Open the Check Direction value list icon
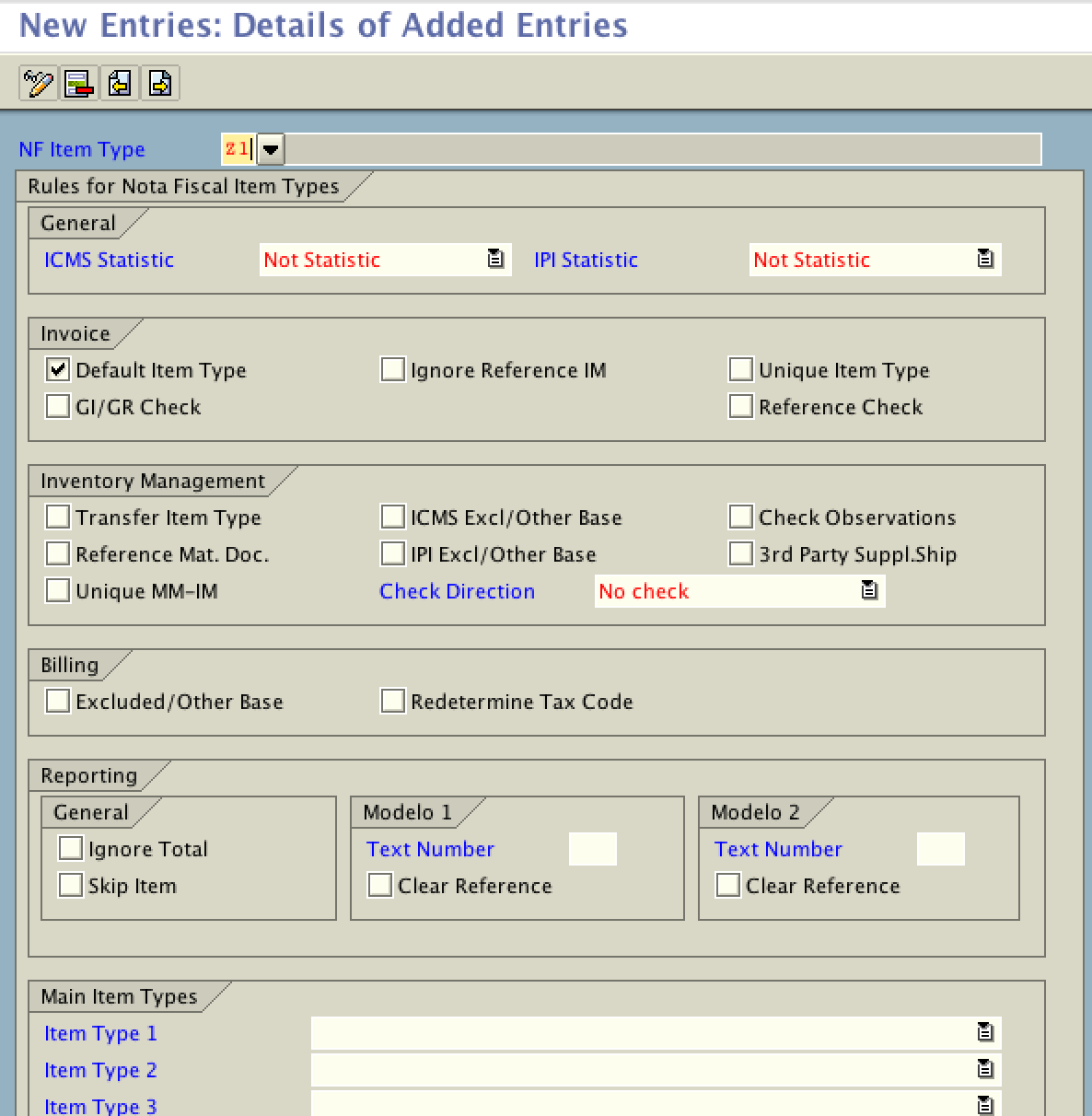 869,591
